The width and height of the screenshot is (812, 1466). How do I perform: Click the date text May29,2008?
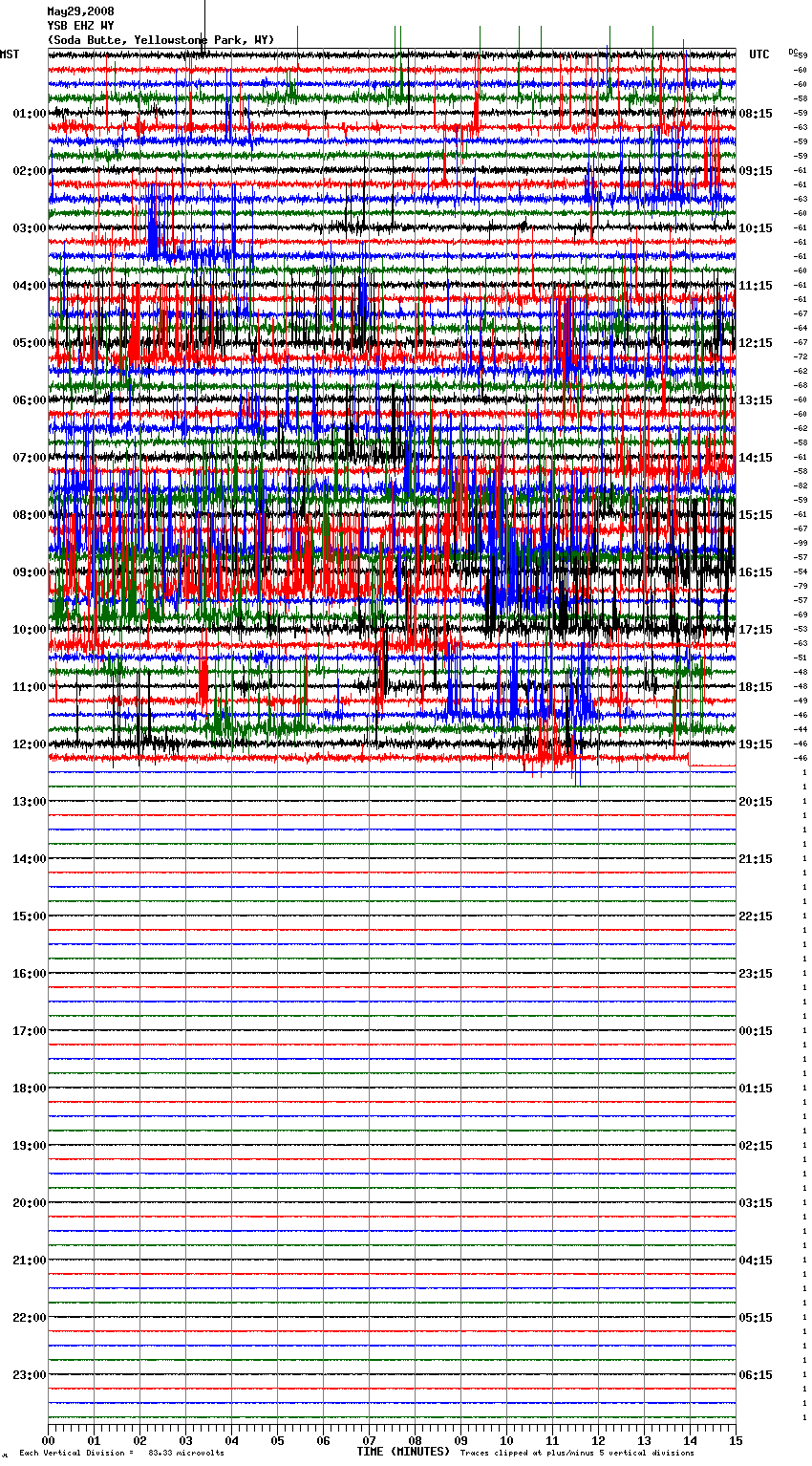coord(80,11)
